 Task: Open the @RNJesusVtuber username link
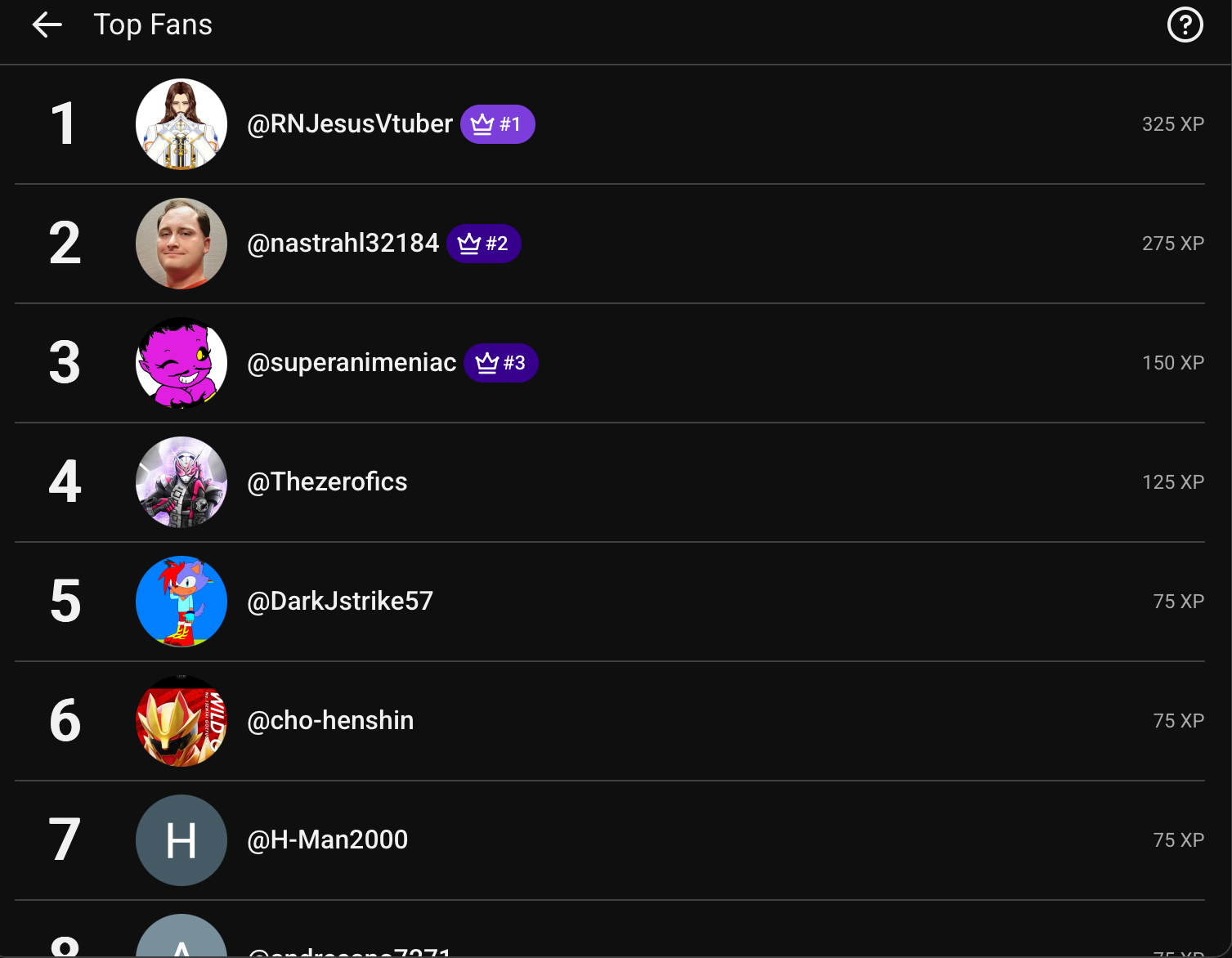coord(350,124)
